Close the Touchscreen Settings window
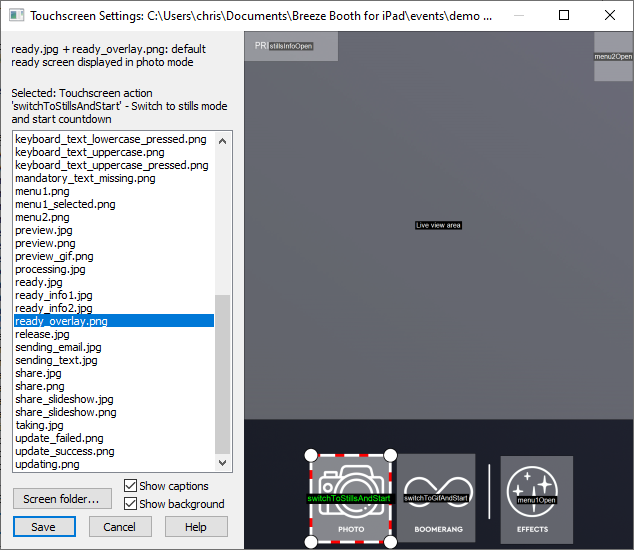The width and height of the screenshot is (634, 550). (610, 15)
